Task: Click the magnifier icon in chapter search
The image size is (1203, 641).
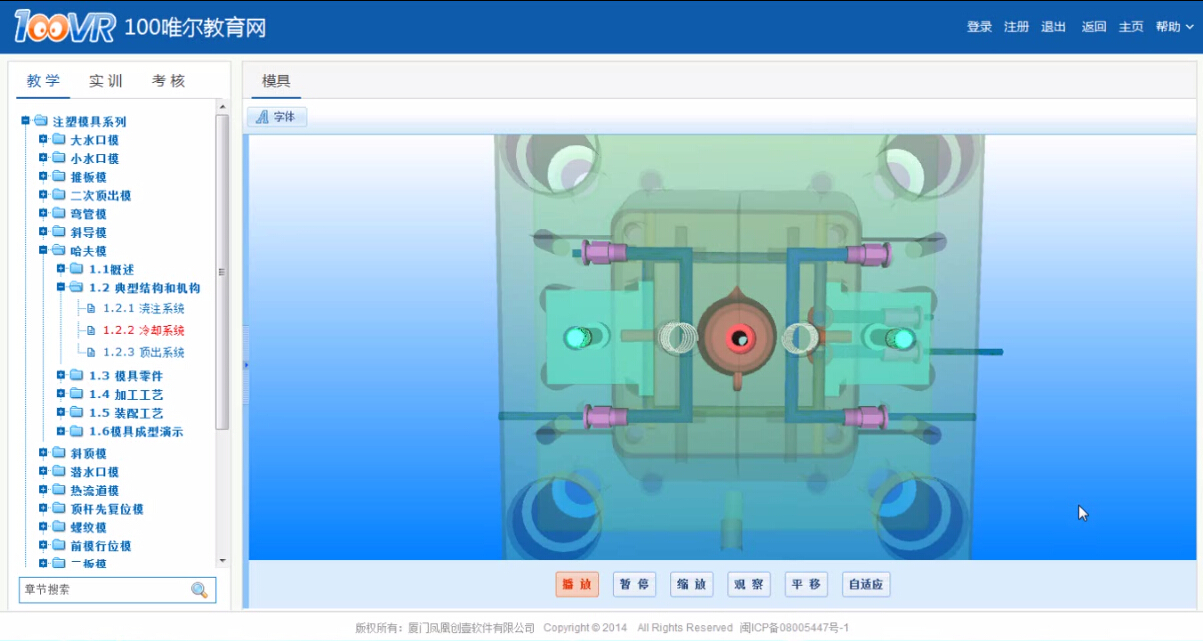Action: (x=200, y=590)
